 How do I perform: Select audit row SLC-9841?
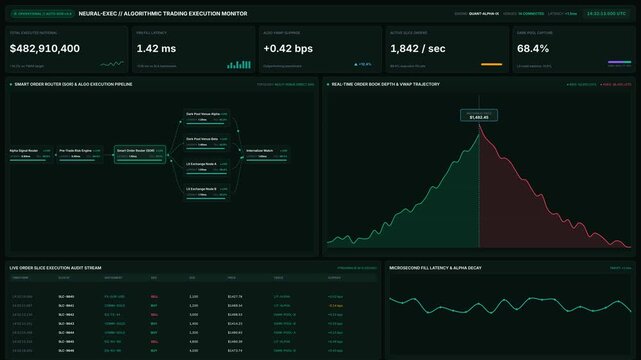tap(193, 306)
